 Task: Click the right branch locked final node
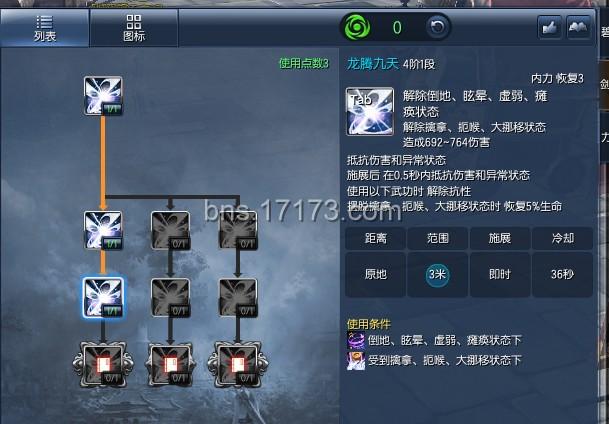(238, 365)
